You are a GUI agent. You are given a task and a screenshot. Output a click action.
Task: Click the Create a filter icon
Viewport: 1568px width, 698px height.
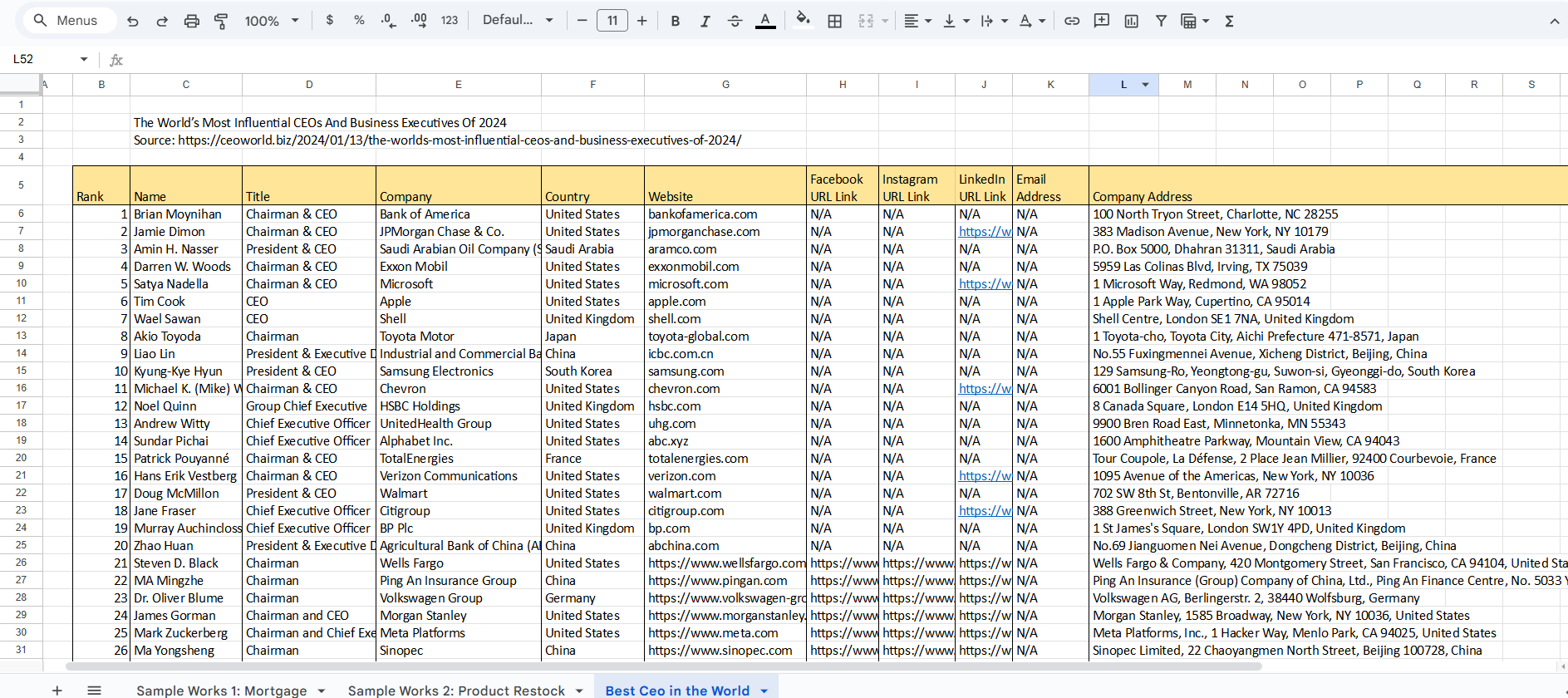click(x=1161, y=21)
